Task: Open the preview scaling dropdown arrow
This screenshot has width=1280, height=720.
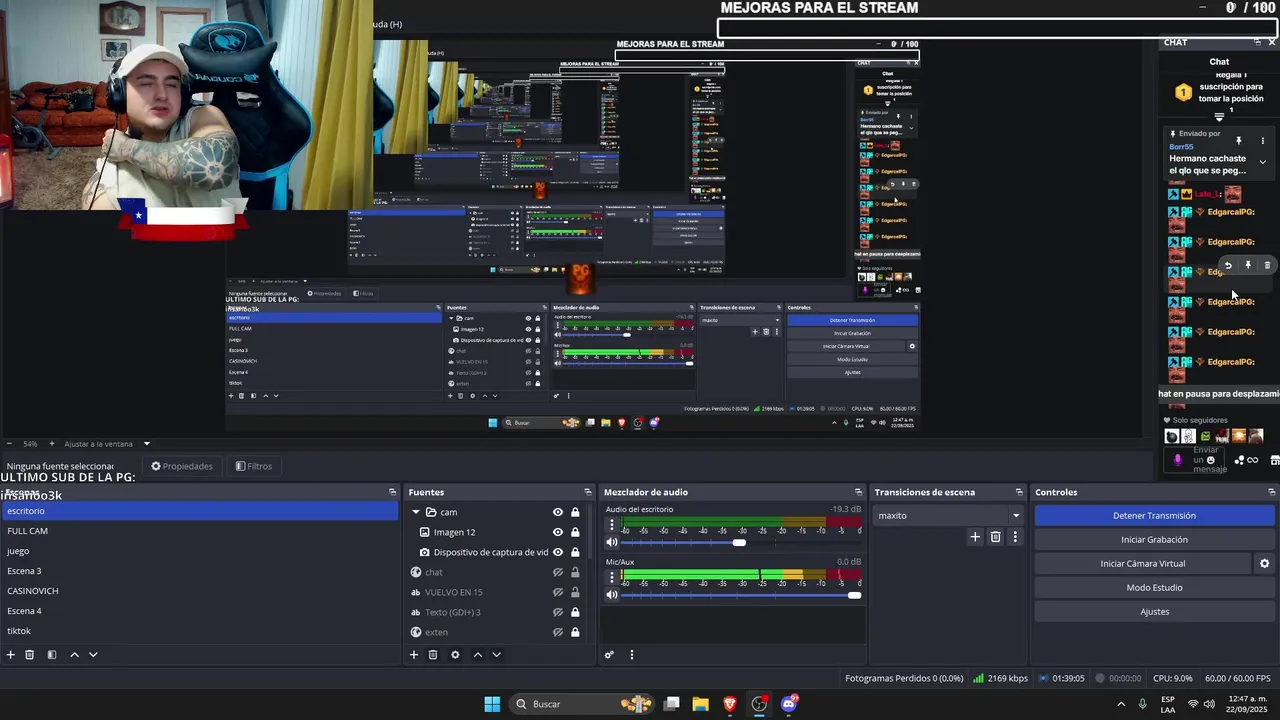Action: point(146,444)
